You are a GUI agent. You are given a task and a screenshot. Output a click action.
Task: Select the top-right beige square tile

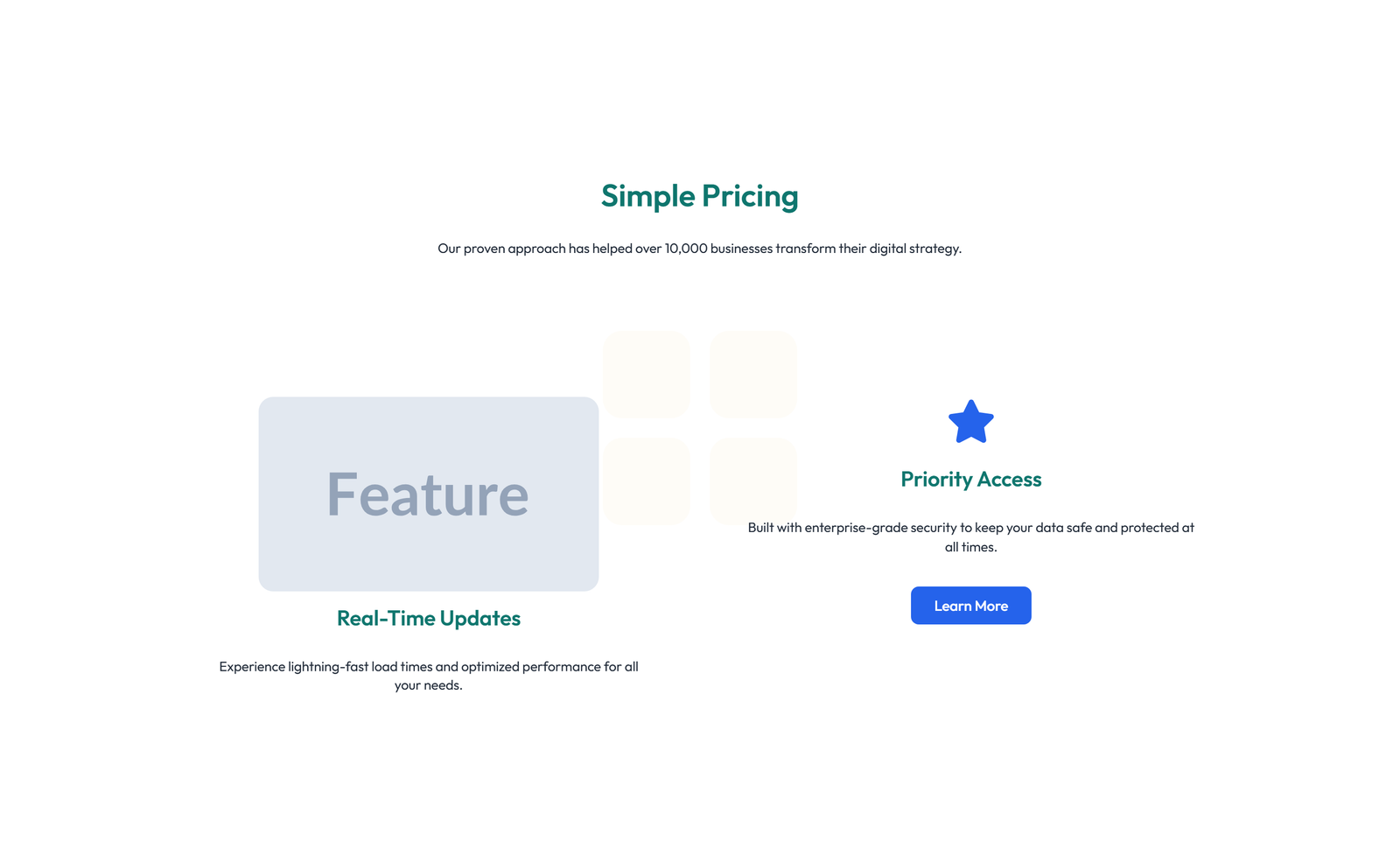[x=753, y=374]
